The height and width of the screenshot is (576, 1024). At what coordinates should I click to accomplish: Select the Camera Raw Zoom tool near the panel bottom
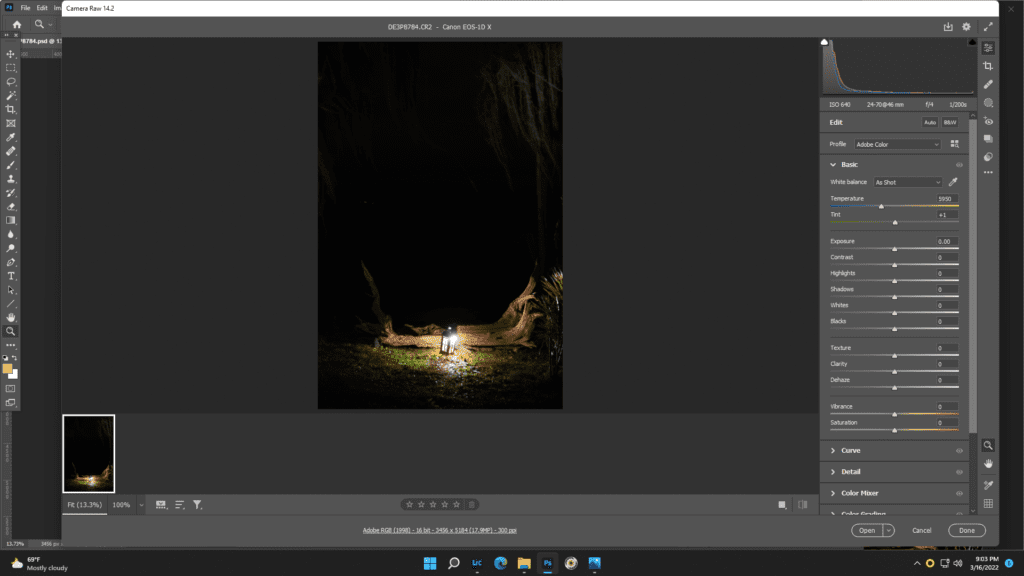988,445
